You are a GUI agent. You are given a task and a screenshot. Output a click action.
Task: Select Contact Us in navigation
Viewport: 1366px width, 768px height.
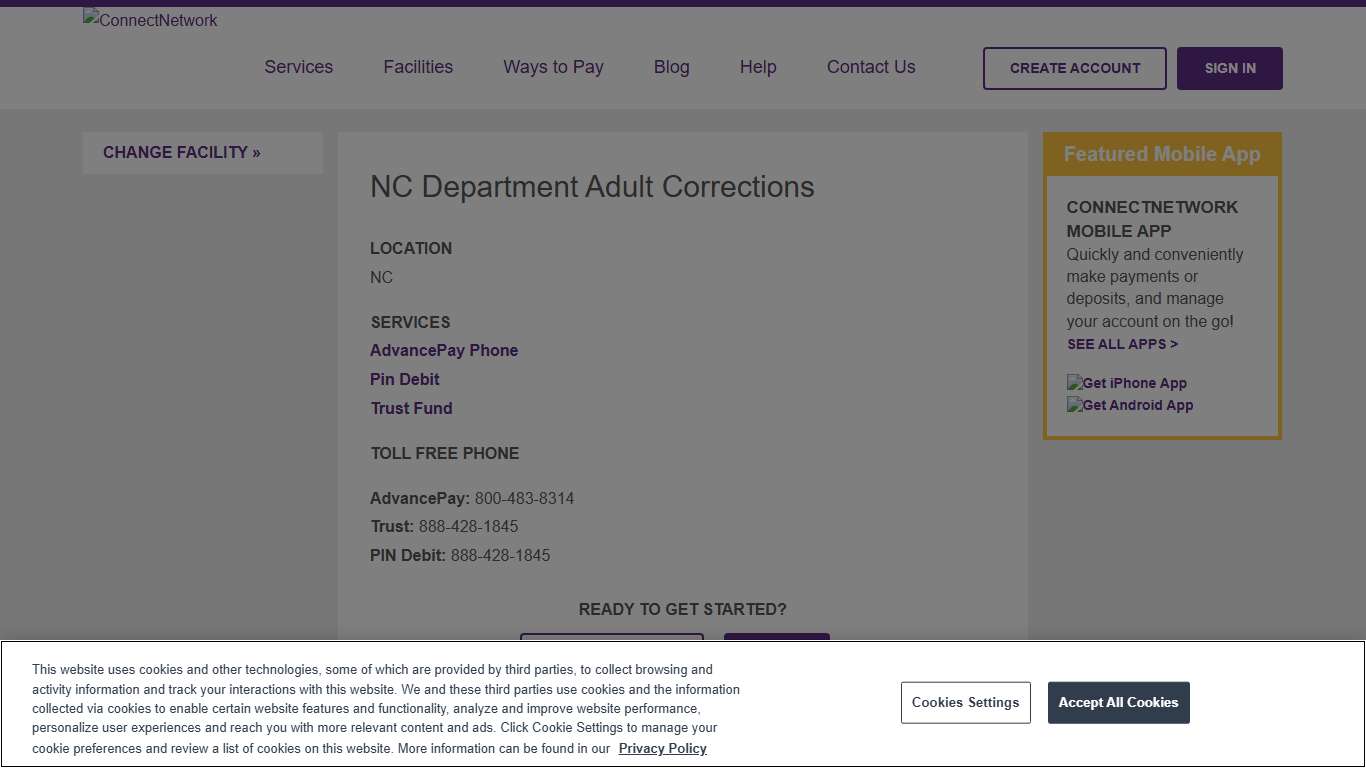870,67
